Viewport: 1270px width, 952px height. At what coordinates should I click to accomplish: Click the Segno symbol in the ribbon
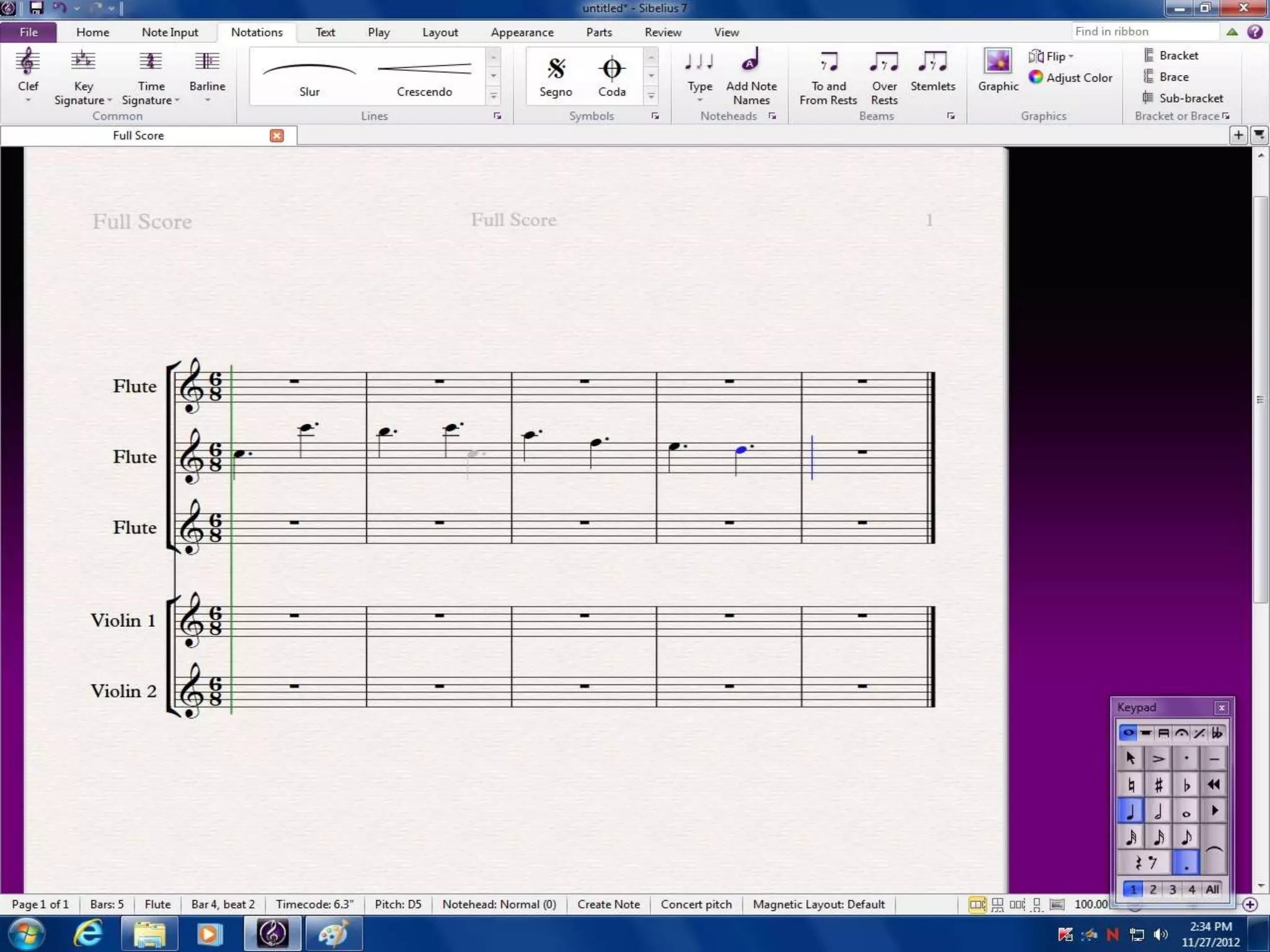click(555, 76)
